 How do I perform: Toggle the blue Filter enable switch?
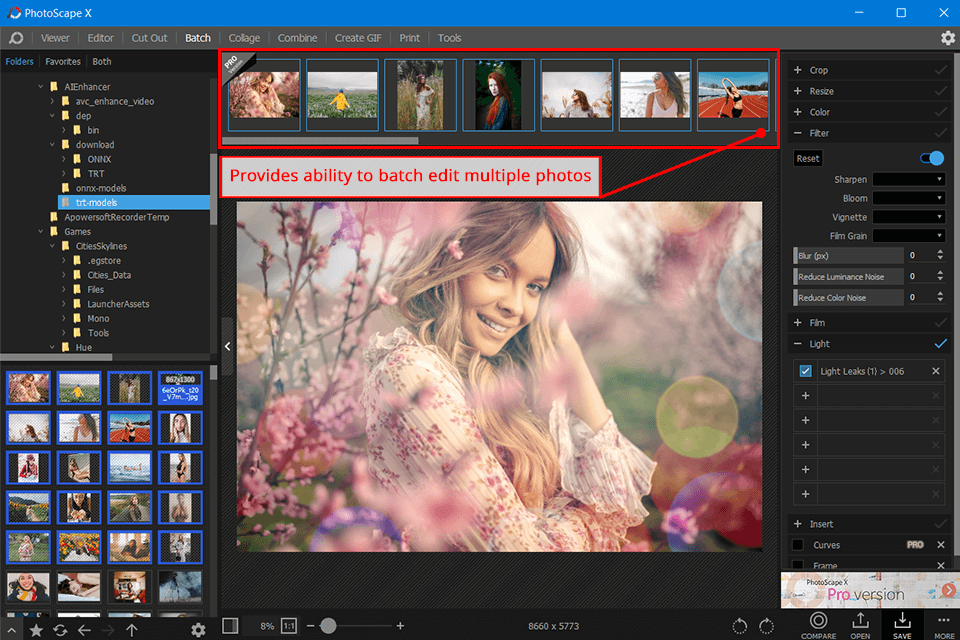930,158
